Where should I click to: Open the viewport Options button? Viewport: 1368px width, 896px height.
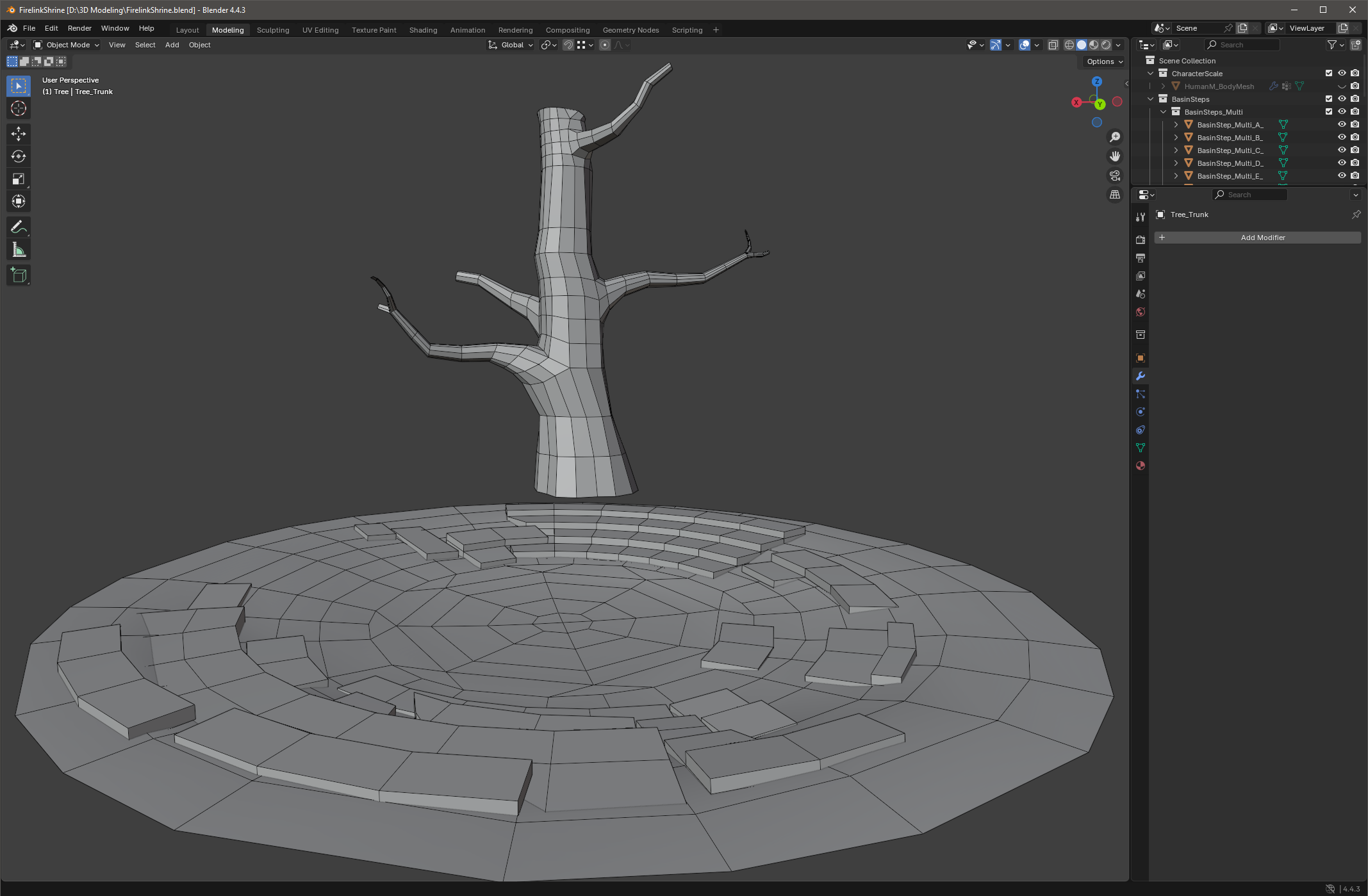[x=1105, y=61]
